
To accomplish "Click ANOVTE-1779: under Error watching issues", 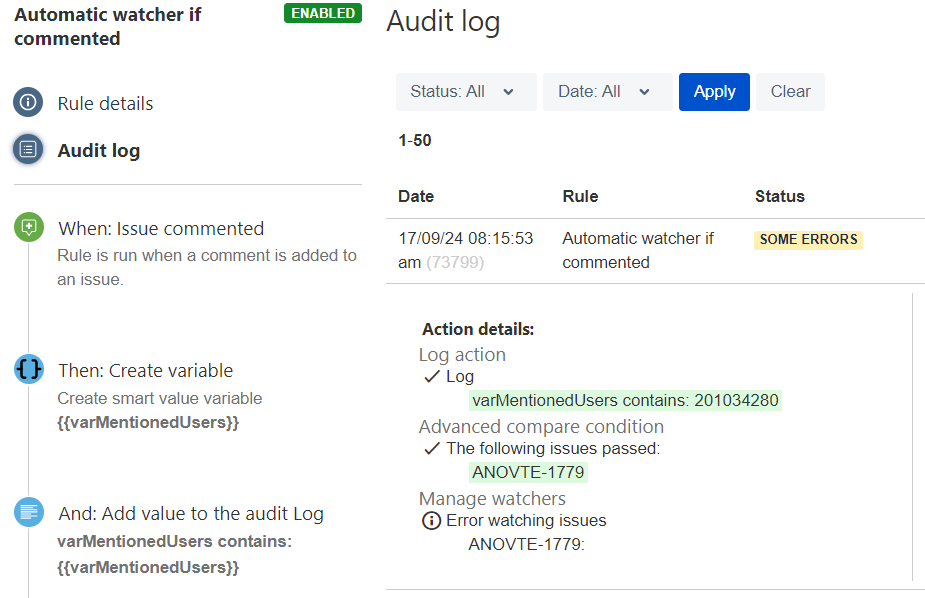I will pos(526,544).
